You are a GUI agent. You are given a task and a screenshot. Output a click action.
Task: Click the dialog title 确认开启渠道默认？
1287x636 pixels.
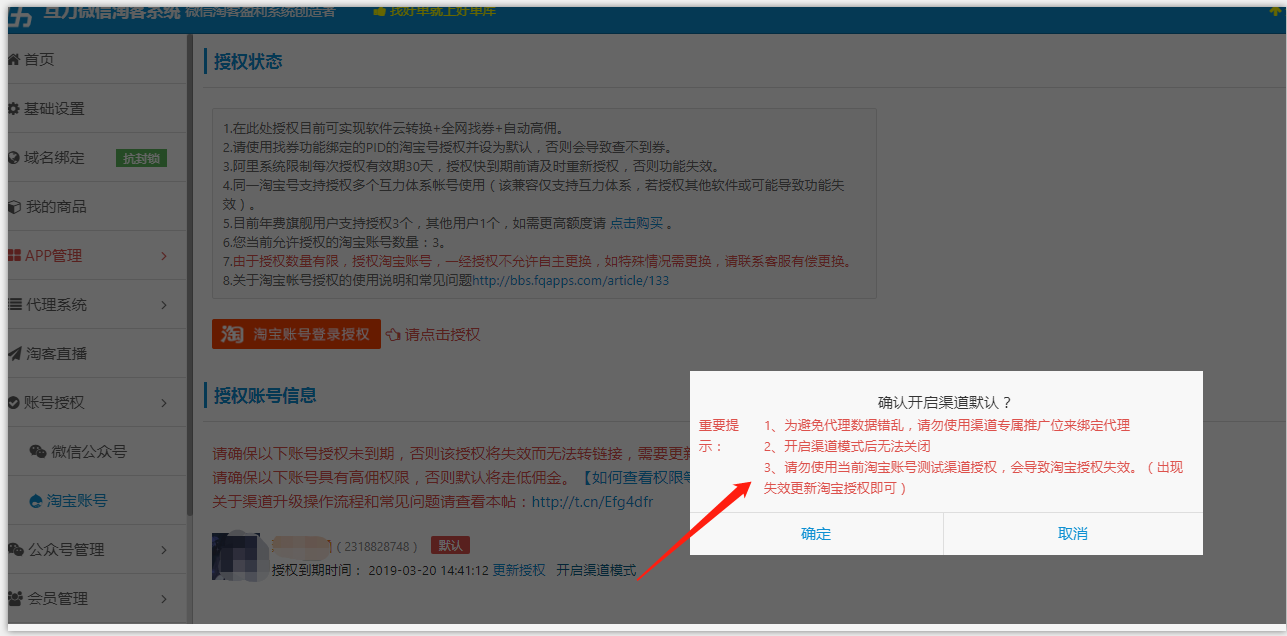click(x=945, y=403)
